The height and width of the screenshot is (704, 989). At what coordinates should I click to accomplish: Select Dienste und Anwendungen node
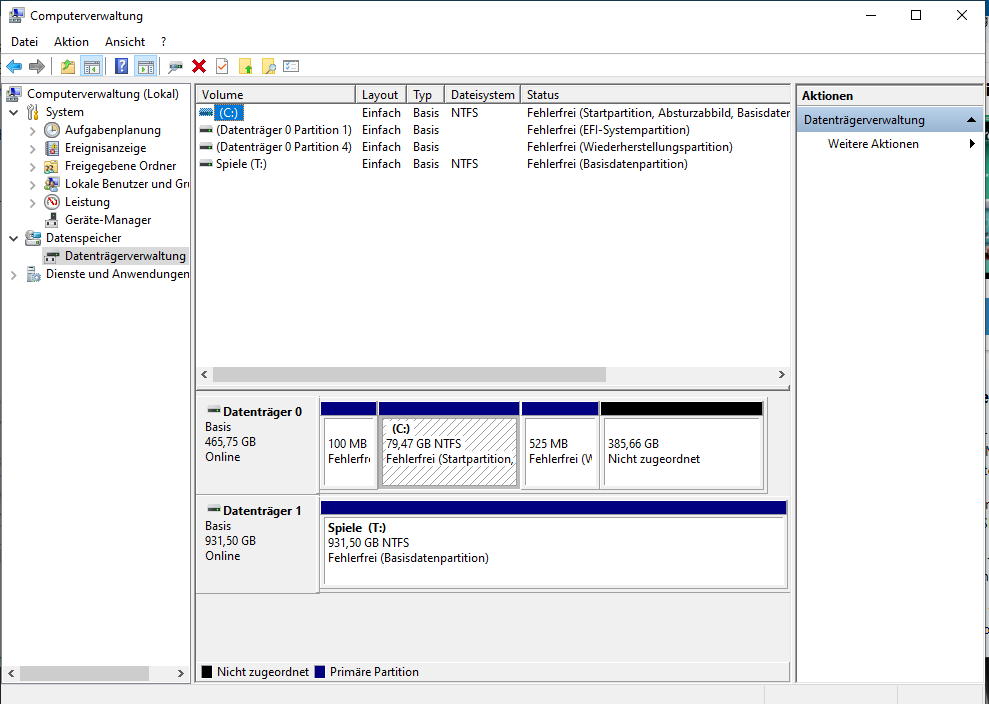pyautogui.click(x=117, y=274)
